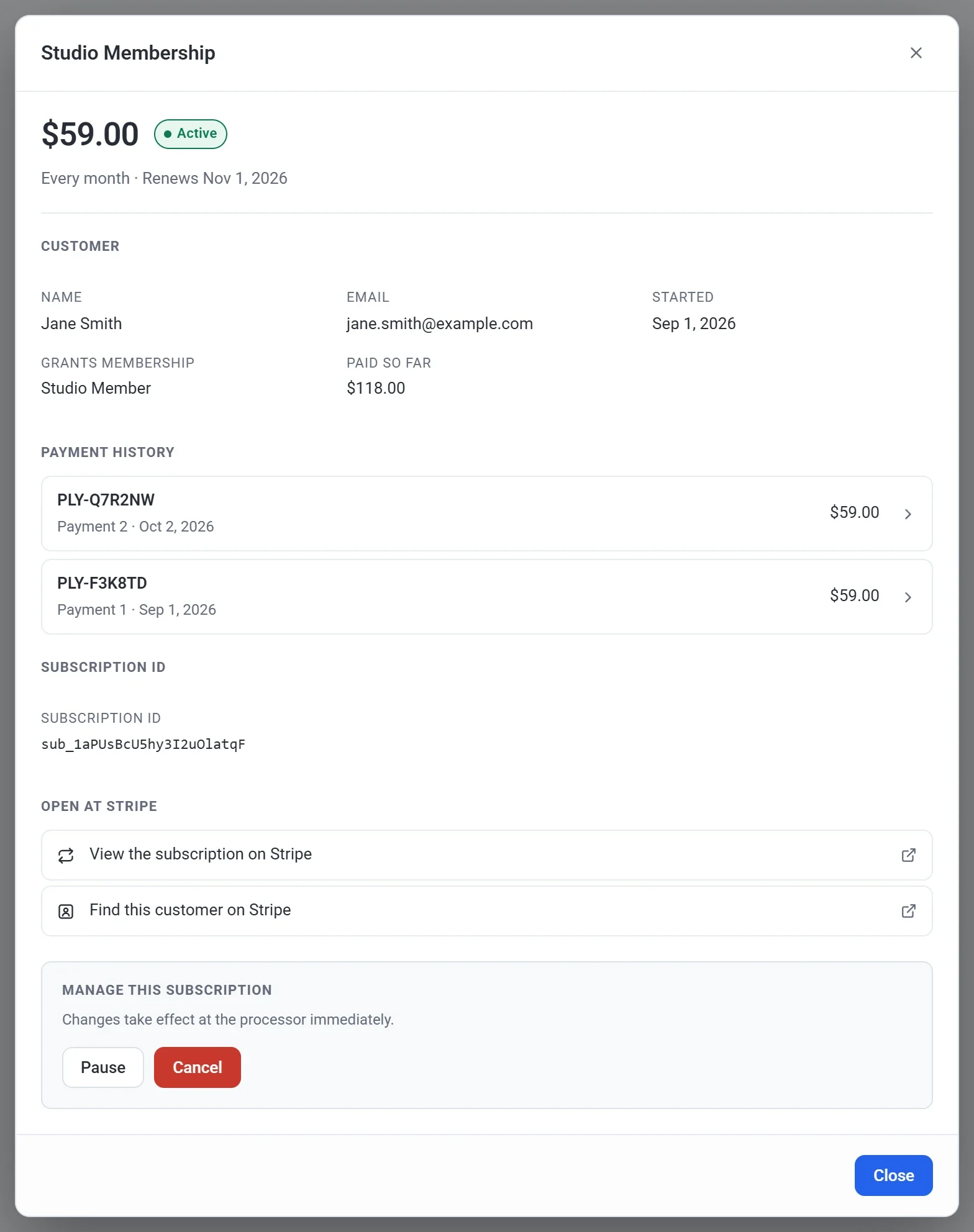Viewport: 974px width, 1232px height.
Task: Click external link icon for View subscription
Action: tap(908, 855)
